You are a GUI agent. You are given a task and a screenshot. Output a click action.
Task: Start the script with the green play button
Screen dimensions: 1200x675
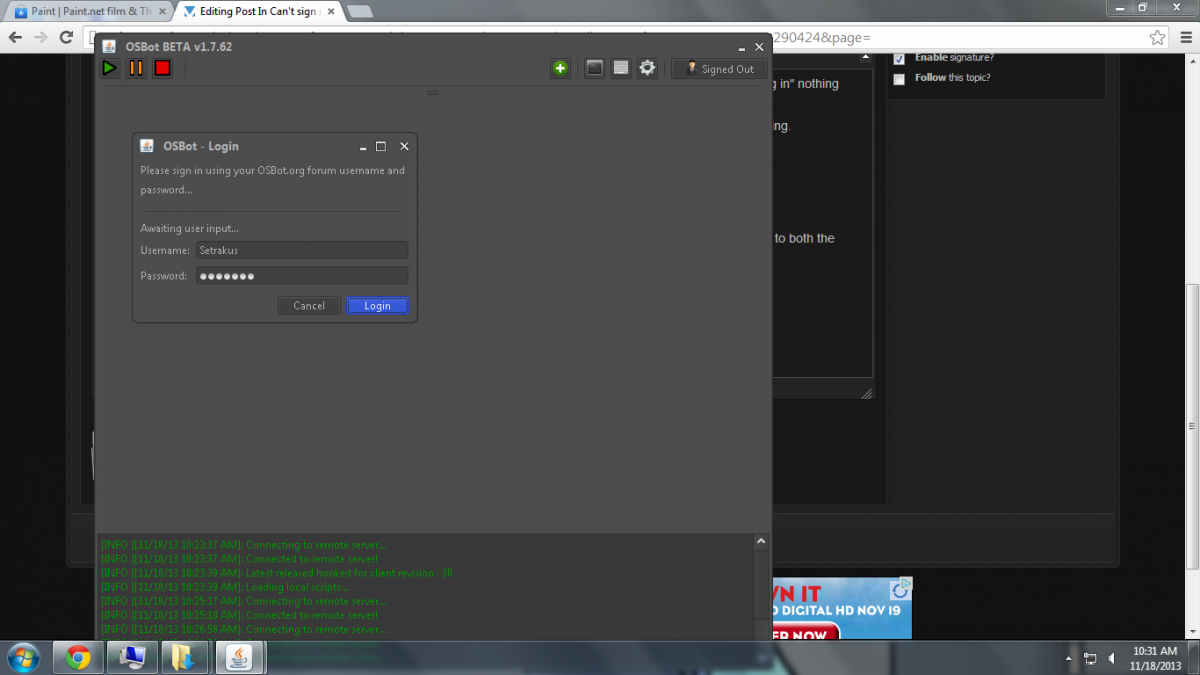pyautogui.click(x=110, y=68)
